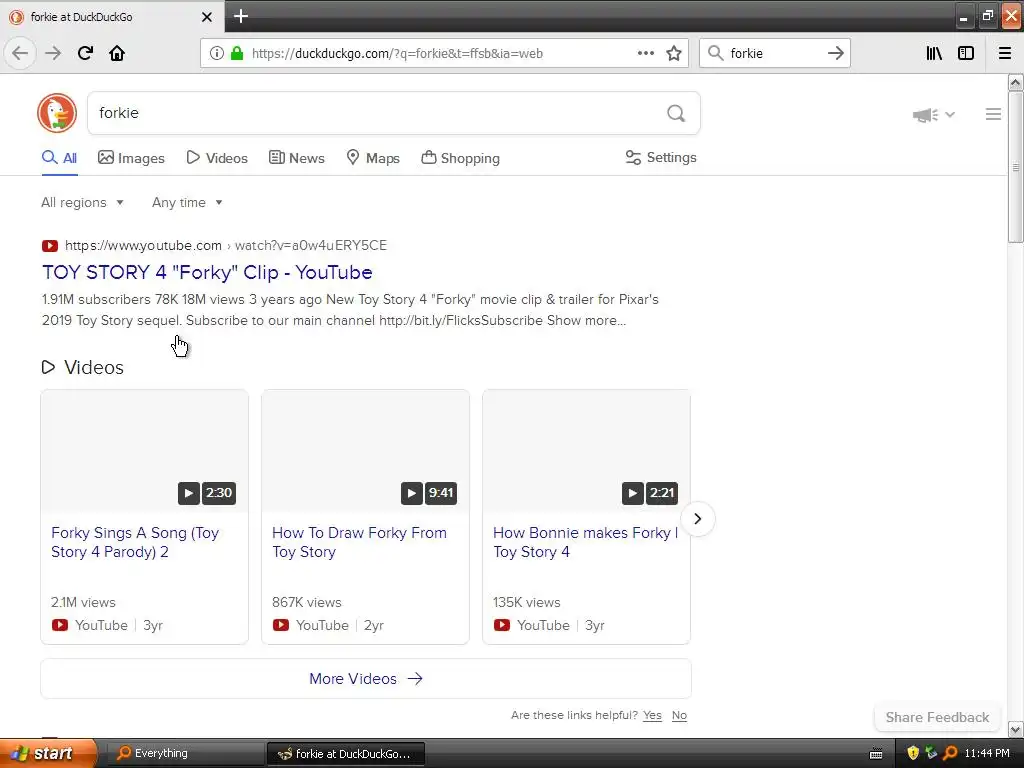Select the All results tab
This screenshot has height=768, width=1024.
[59, 158]
